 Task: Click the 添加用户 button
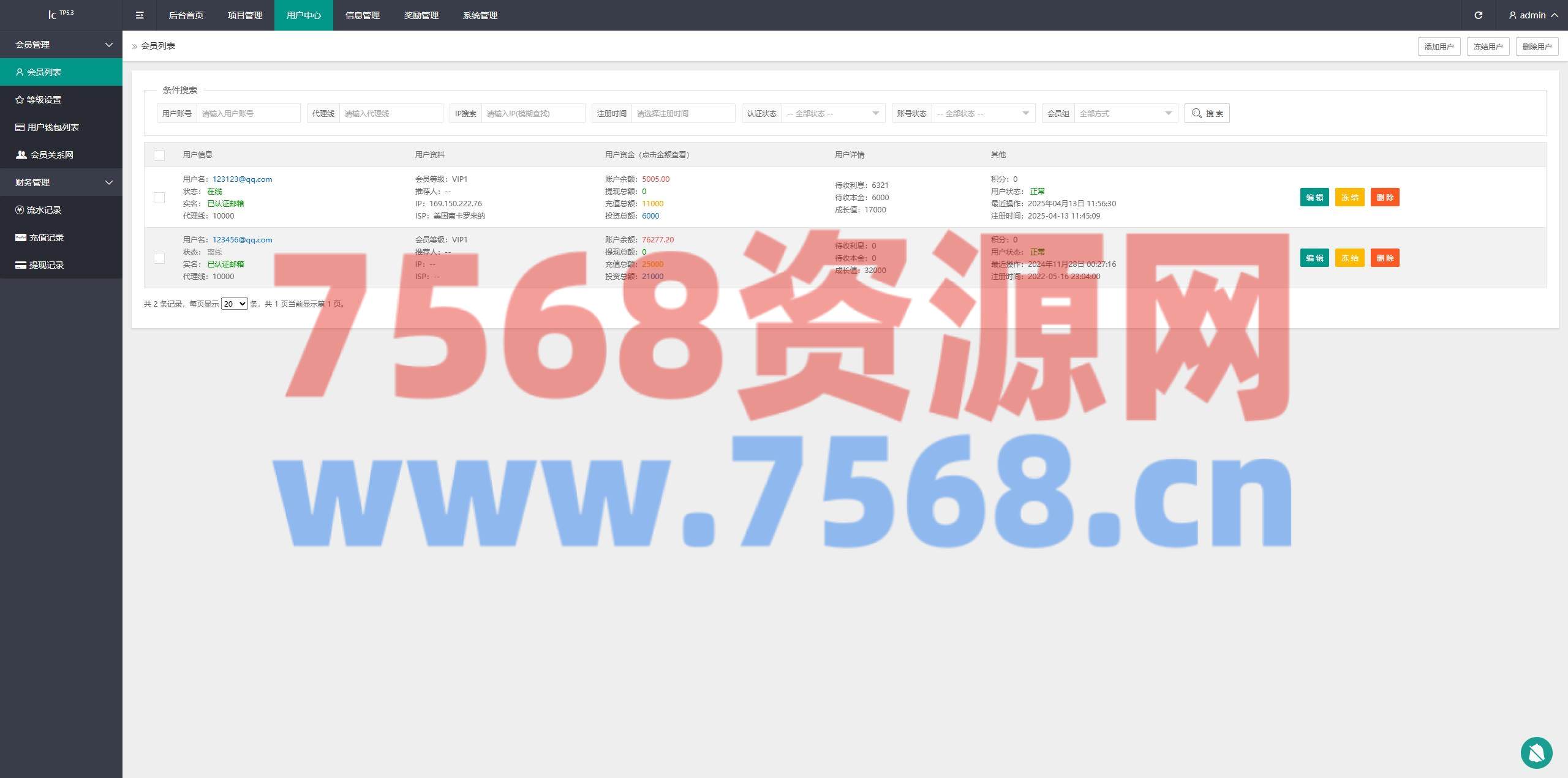(1438, 47)
